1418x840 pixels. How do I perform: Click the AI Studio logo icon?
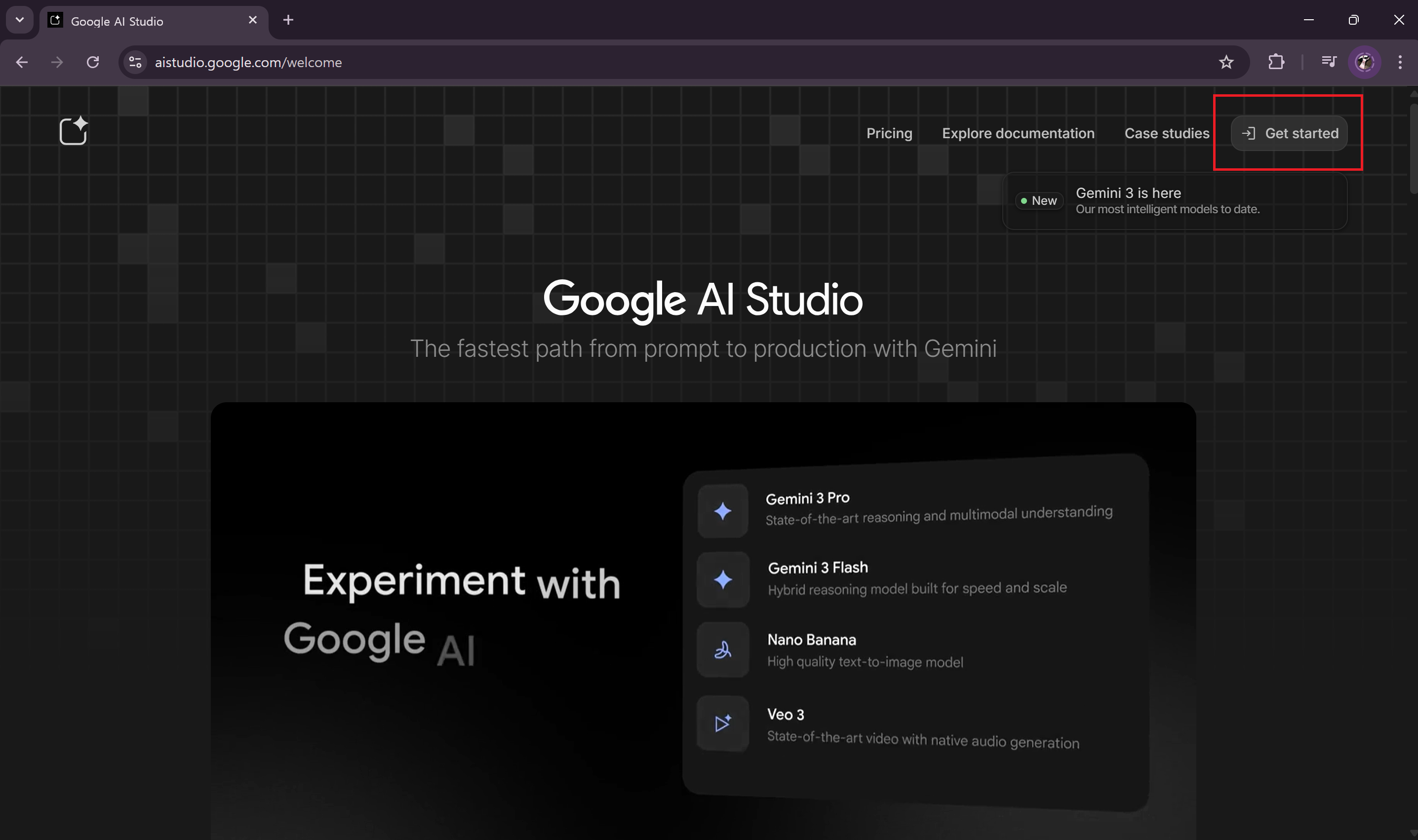click(x=74, y=131)
